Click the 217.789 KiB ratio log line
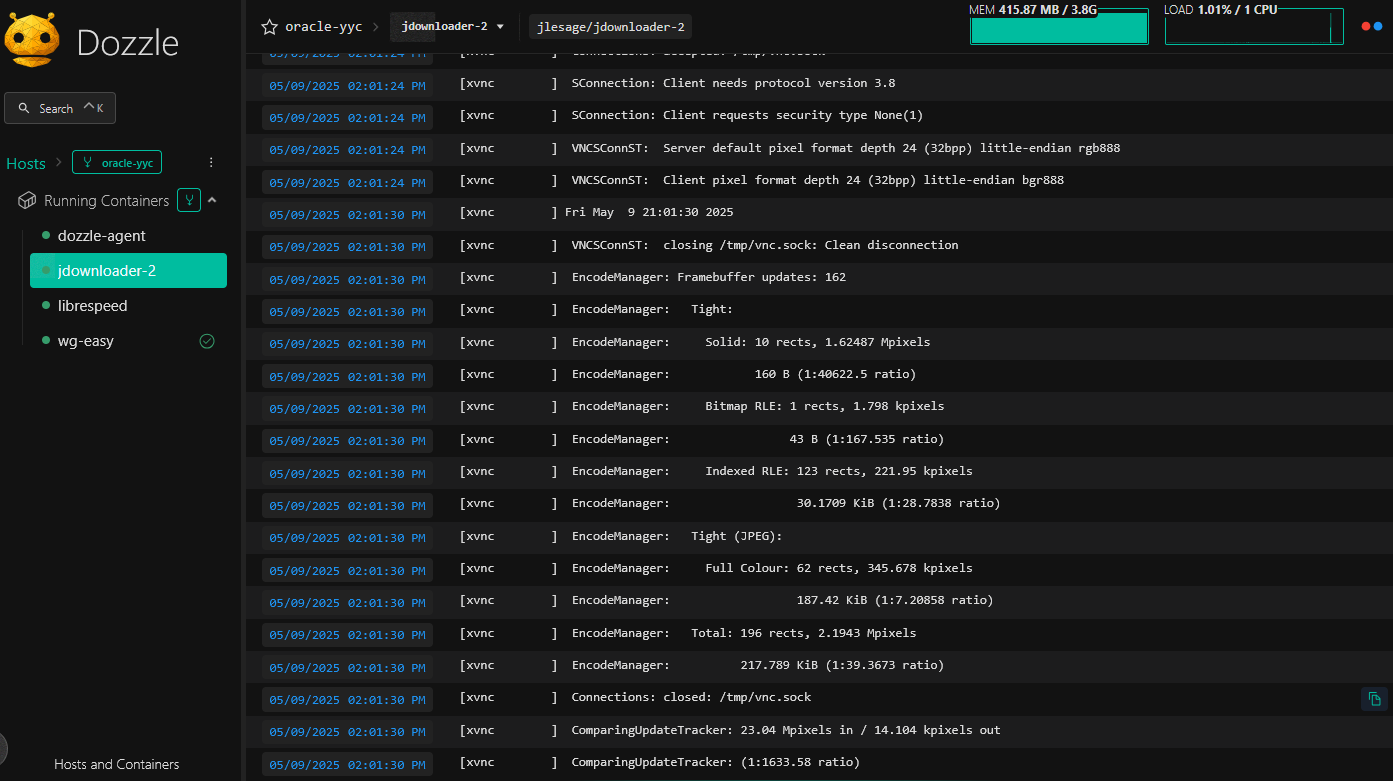The height and width of the screenshot is (781, 1393). point(819,665)
